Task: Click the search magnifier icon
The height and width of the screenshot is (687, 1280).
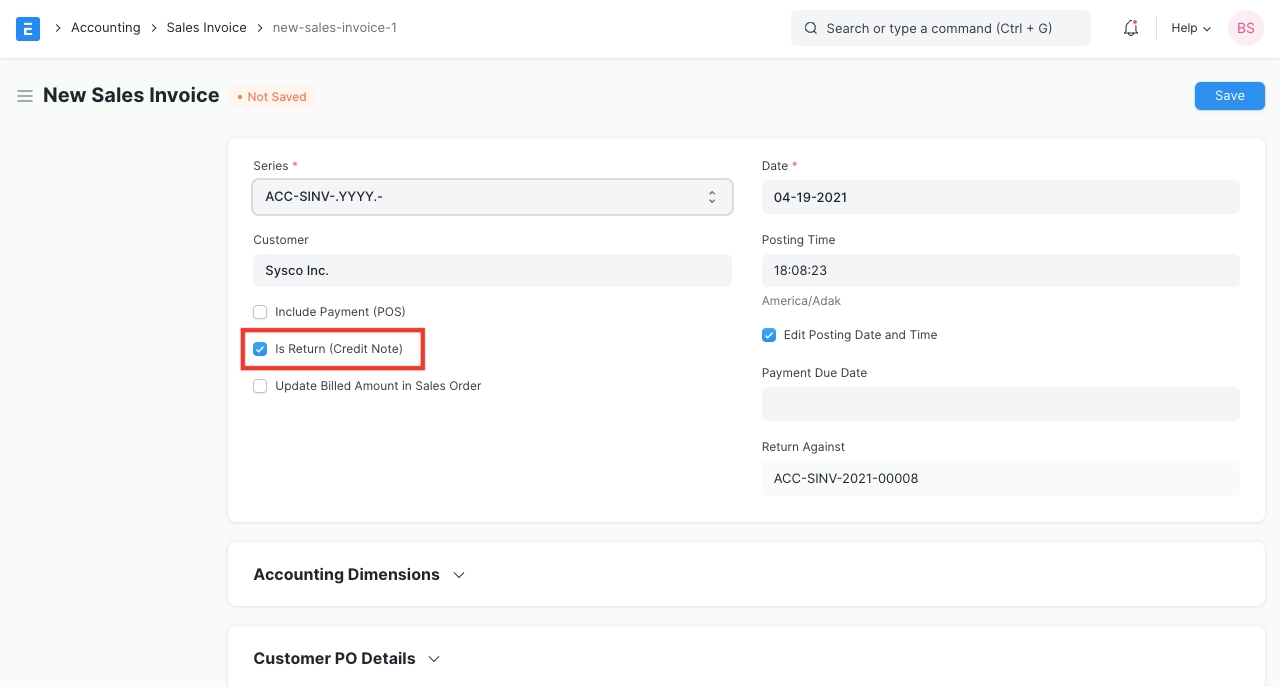Action: pyautogui.click(x=811, y=28)
